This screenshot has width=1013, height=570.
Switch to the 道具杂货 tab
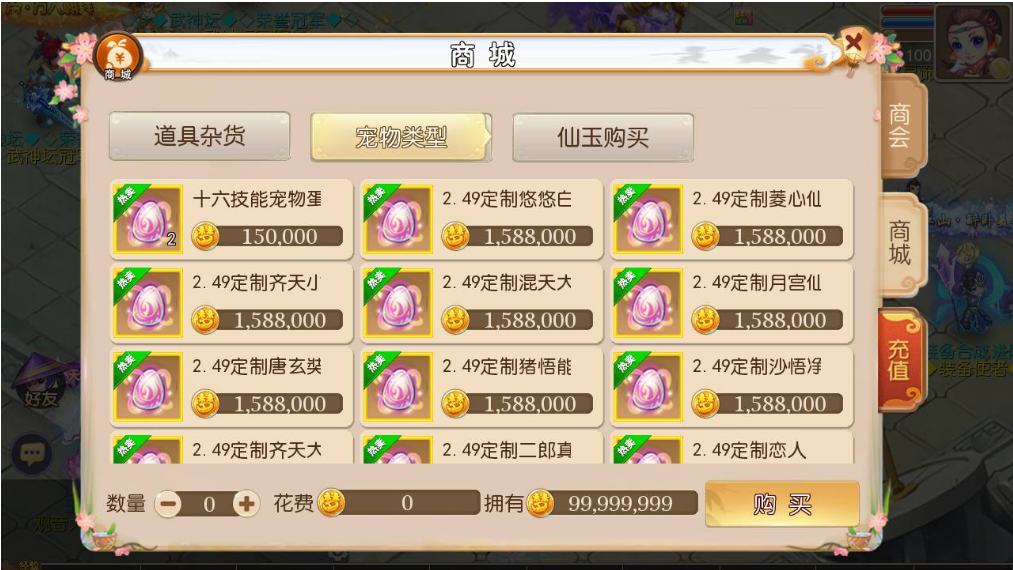click(200, 136)
